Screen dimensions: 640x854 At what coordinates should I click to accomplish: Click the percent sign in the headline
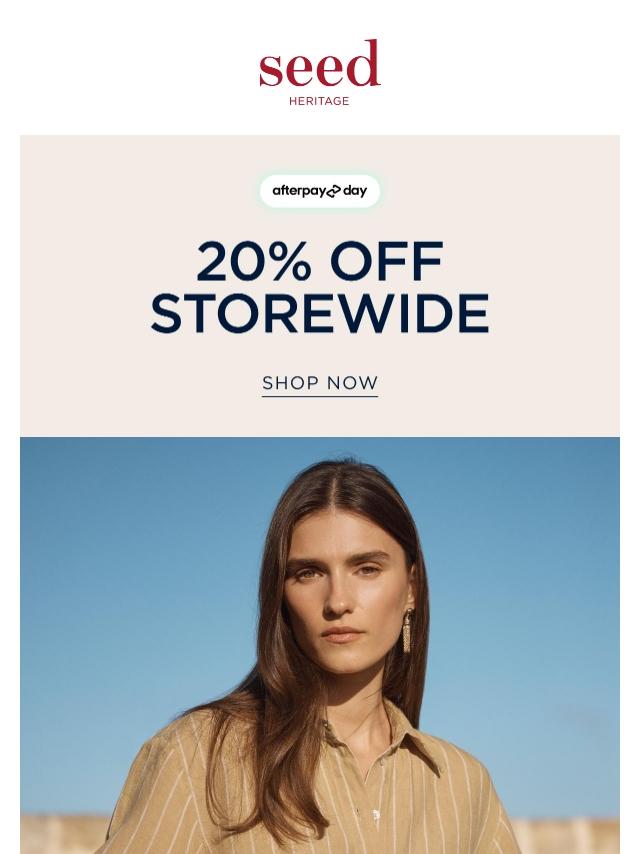[x=292, y=261]
